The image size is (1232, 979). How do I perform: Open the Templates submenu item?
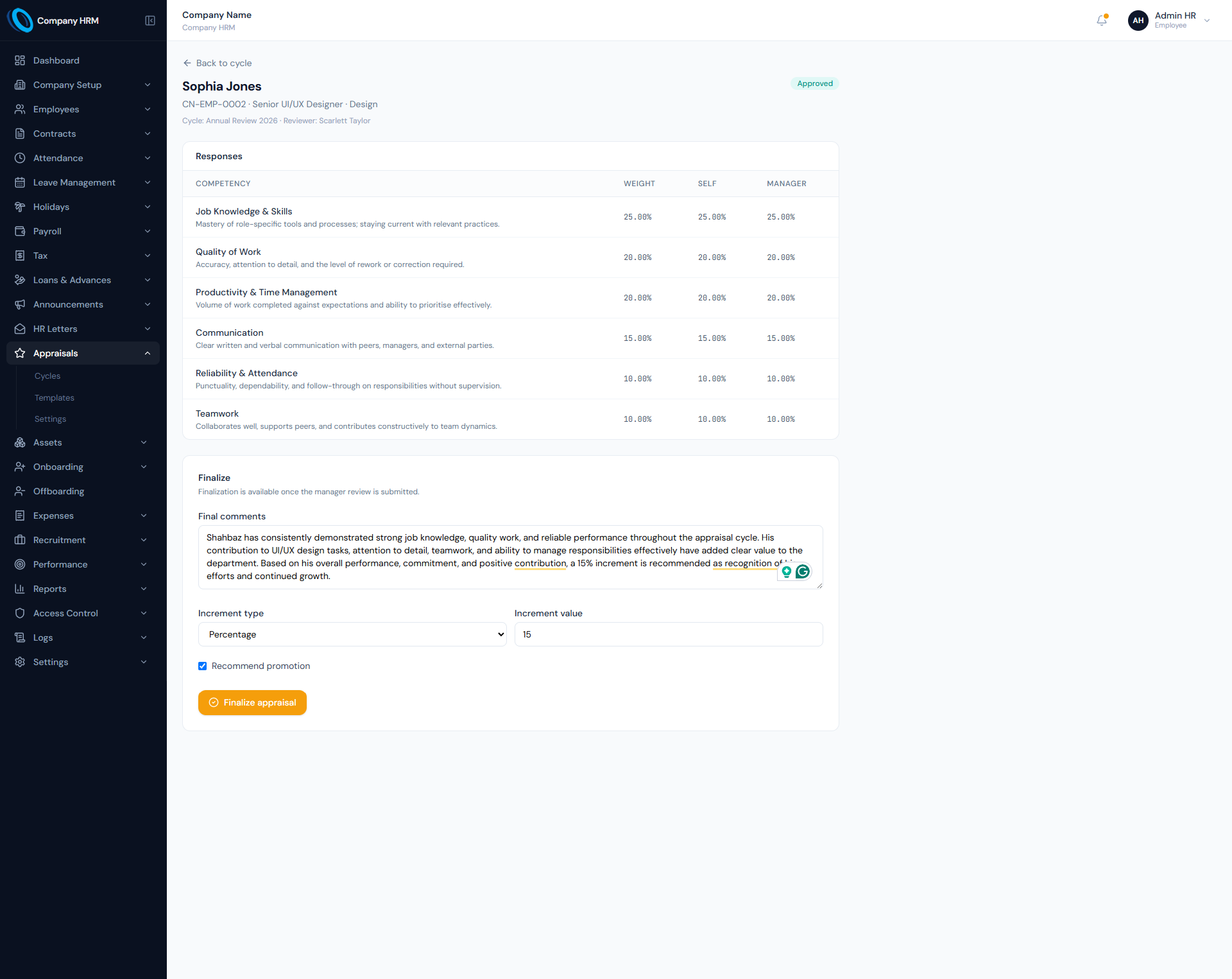pyautogui.click(x=55, y=398)
